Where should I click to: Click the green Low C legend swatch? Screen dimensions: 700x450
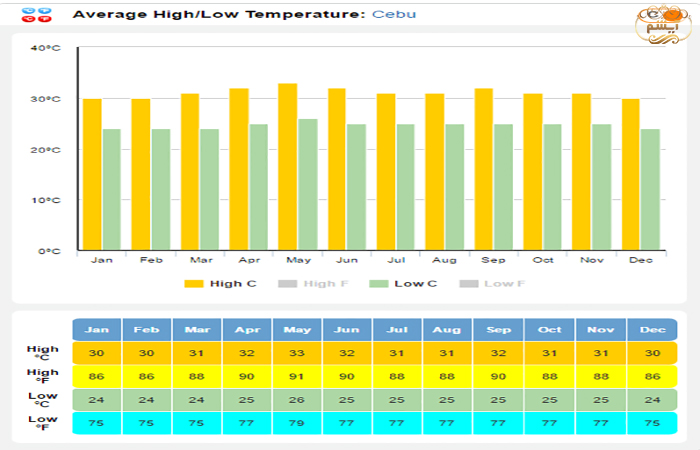tap(378, 284)
